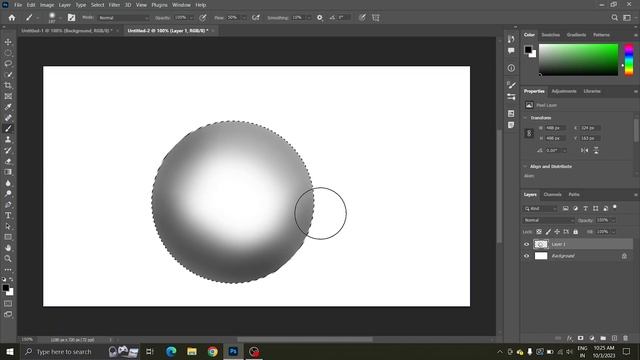The image size is (640, 360).
Task: Toggle lock all padlock icon
Action: click(576, 231)
